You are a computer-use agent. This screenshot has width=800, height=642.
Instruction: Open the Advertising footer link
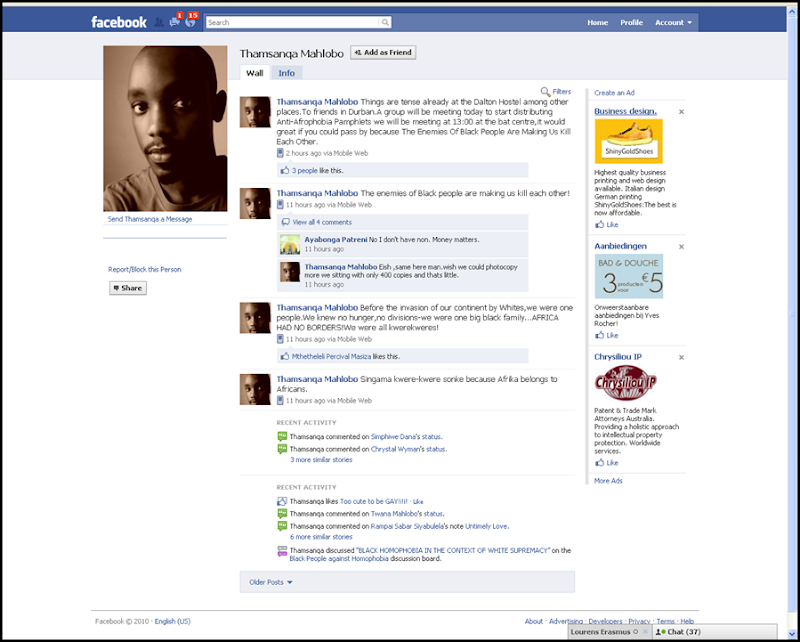click(x=566, y=621)
